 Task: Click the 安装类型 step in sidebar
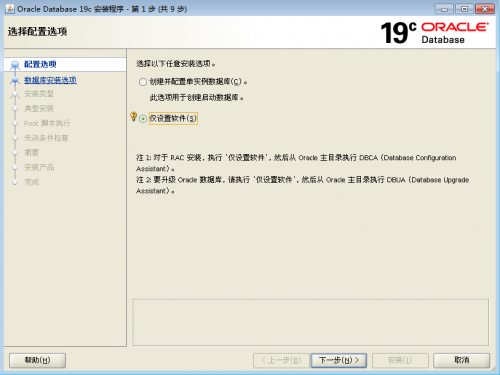coord(39,94)
